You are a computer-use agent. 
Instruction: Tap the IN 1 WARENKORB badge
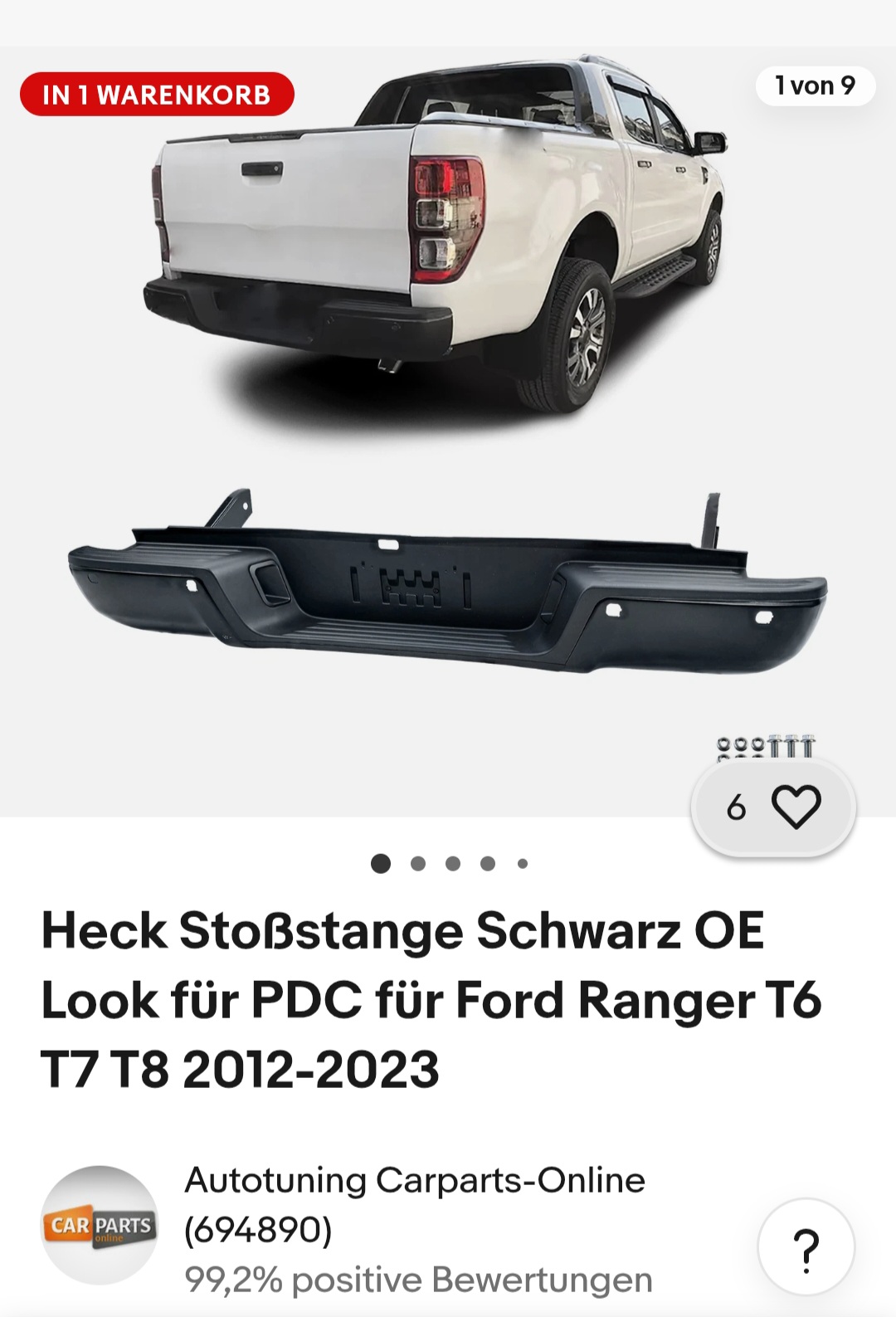pos(157,95)
